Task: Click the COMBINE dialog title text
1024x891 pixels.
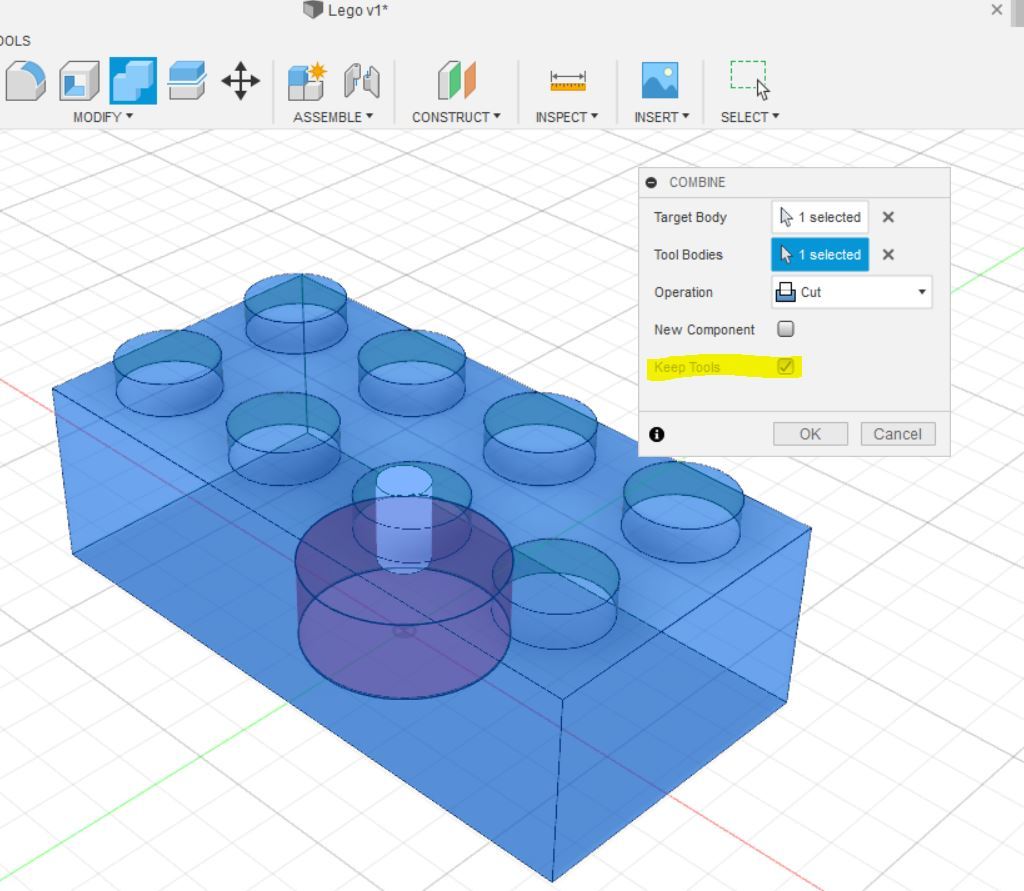Action: [x=697, y=182]
